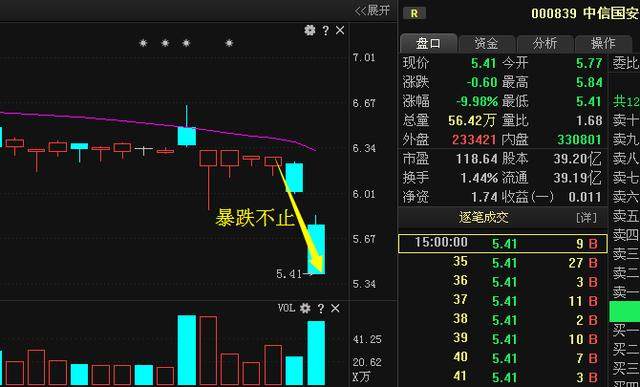Screen dimensions: 640x387
Task: Click the 卖十 order book row label
Action: click(x=626, y=120)
